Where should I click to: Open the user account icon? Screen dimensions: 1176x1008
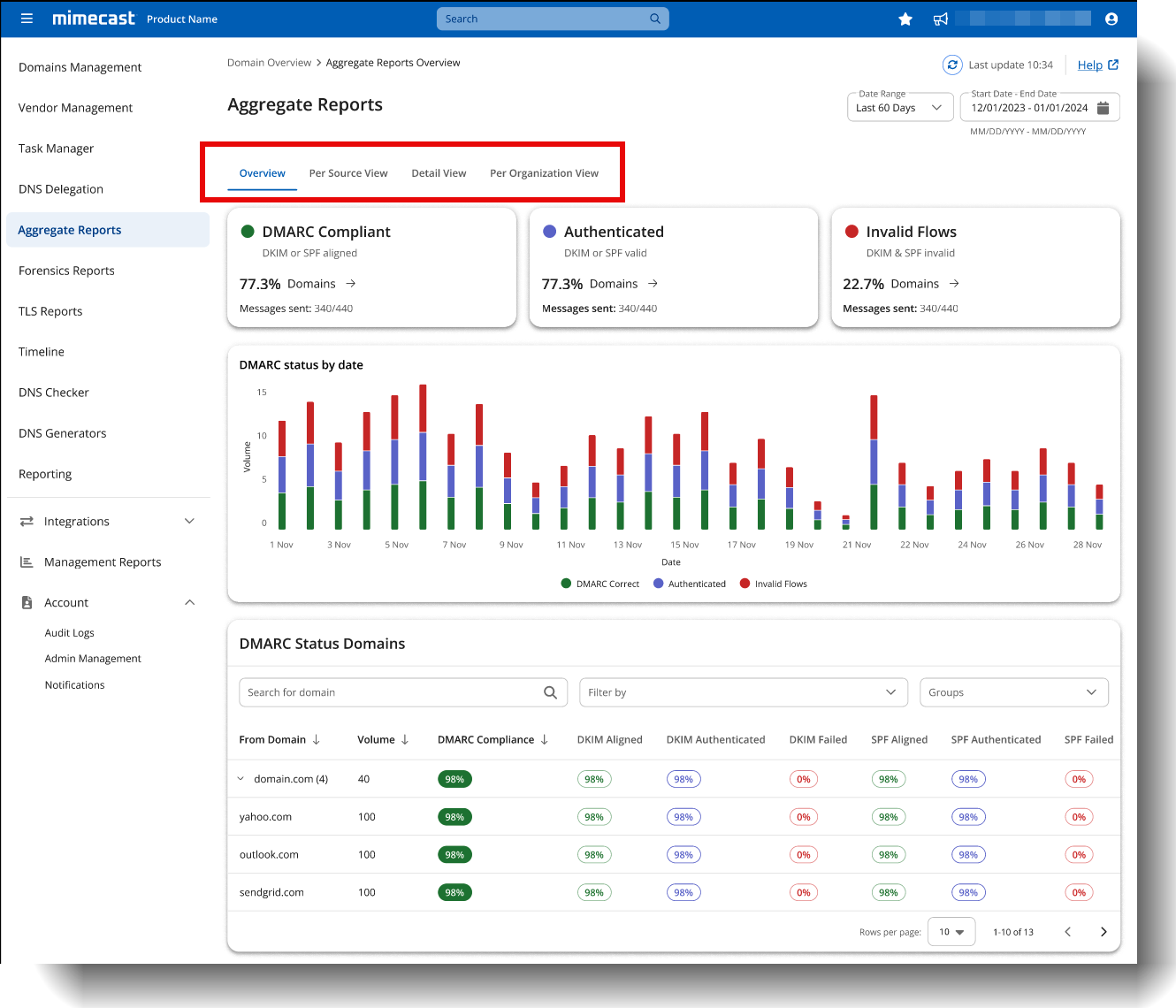click(x=1111, y=19)
